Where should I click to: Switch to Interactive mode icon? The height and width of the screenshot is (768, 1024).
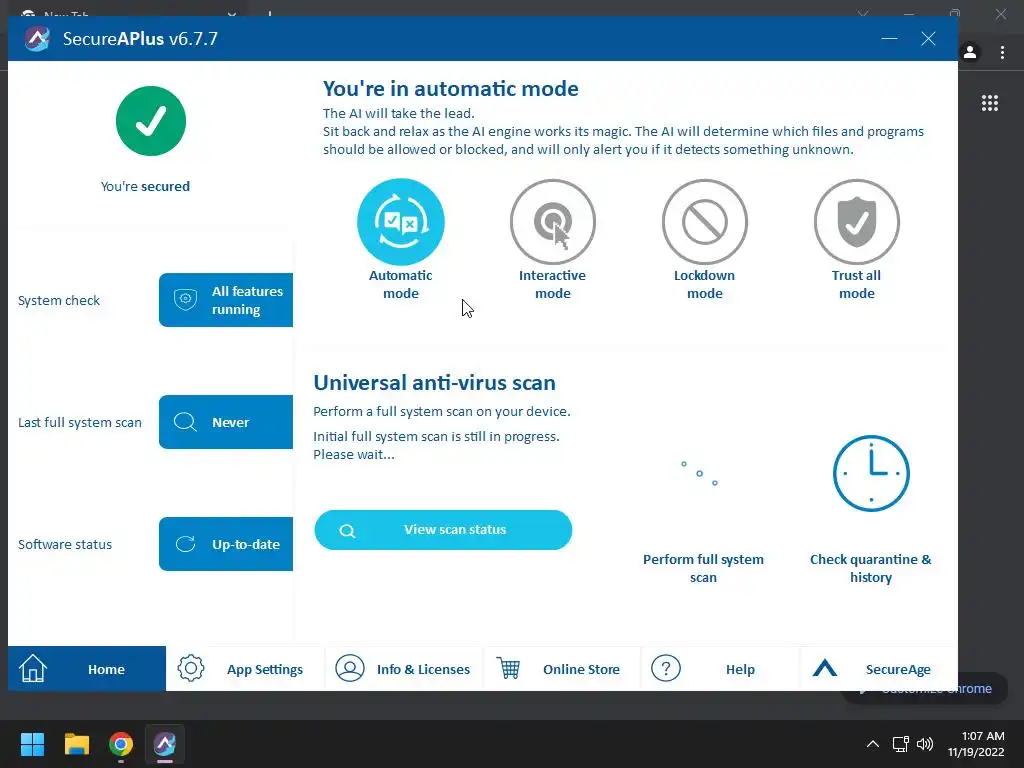552,222
